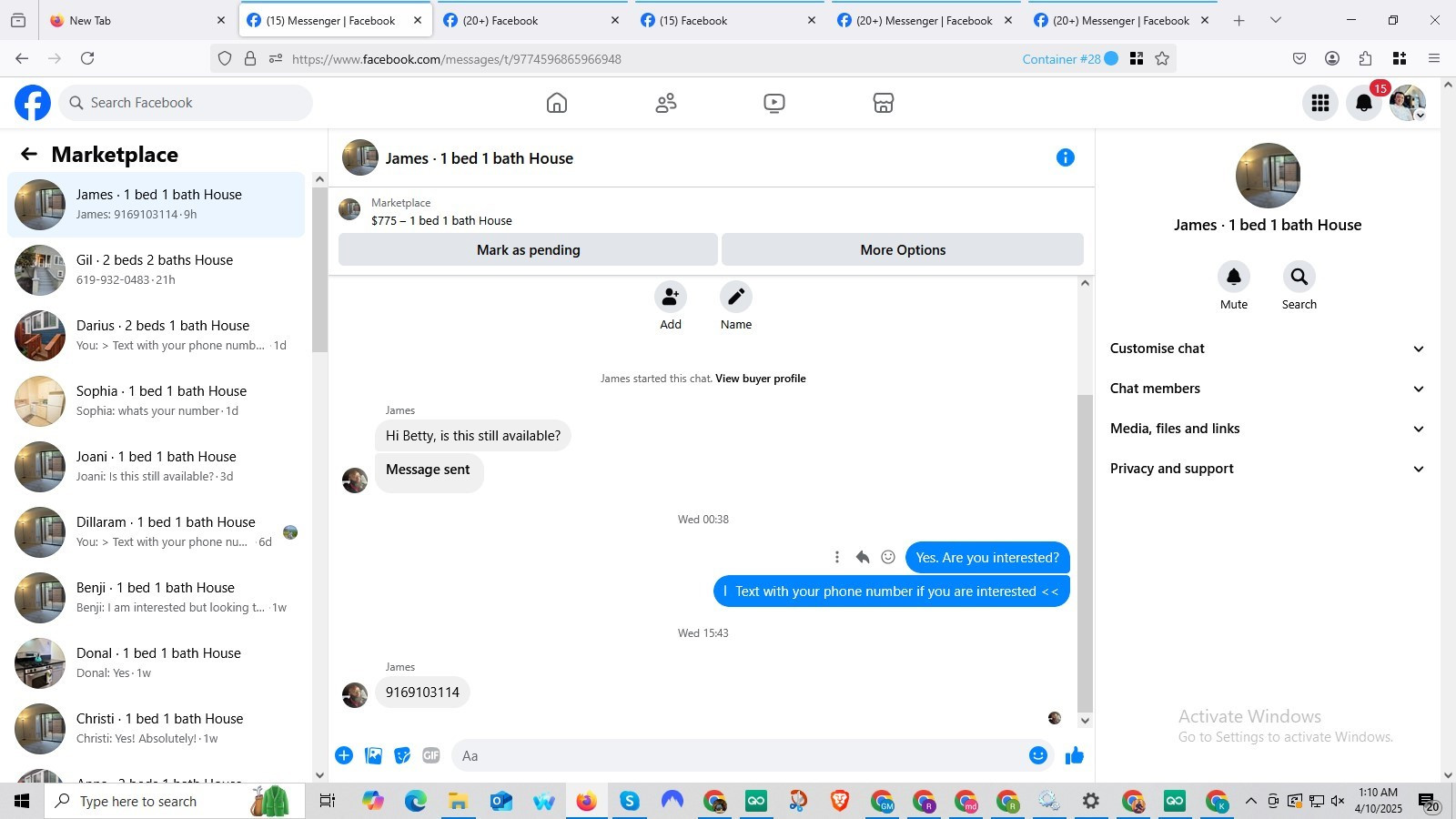Open the Home feed icon
The width and height of the screenshot is (1456, 819).
pyautogui.click(x=557, y=103)
